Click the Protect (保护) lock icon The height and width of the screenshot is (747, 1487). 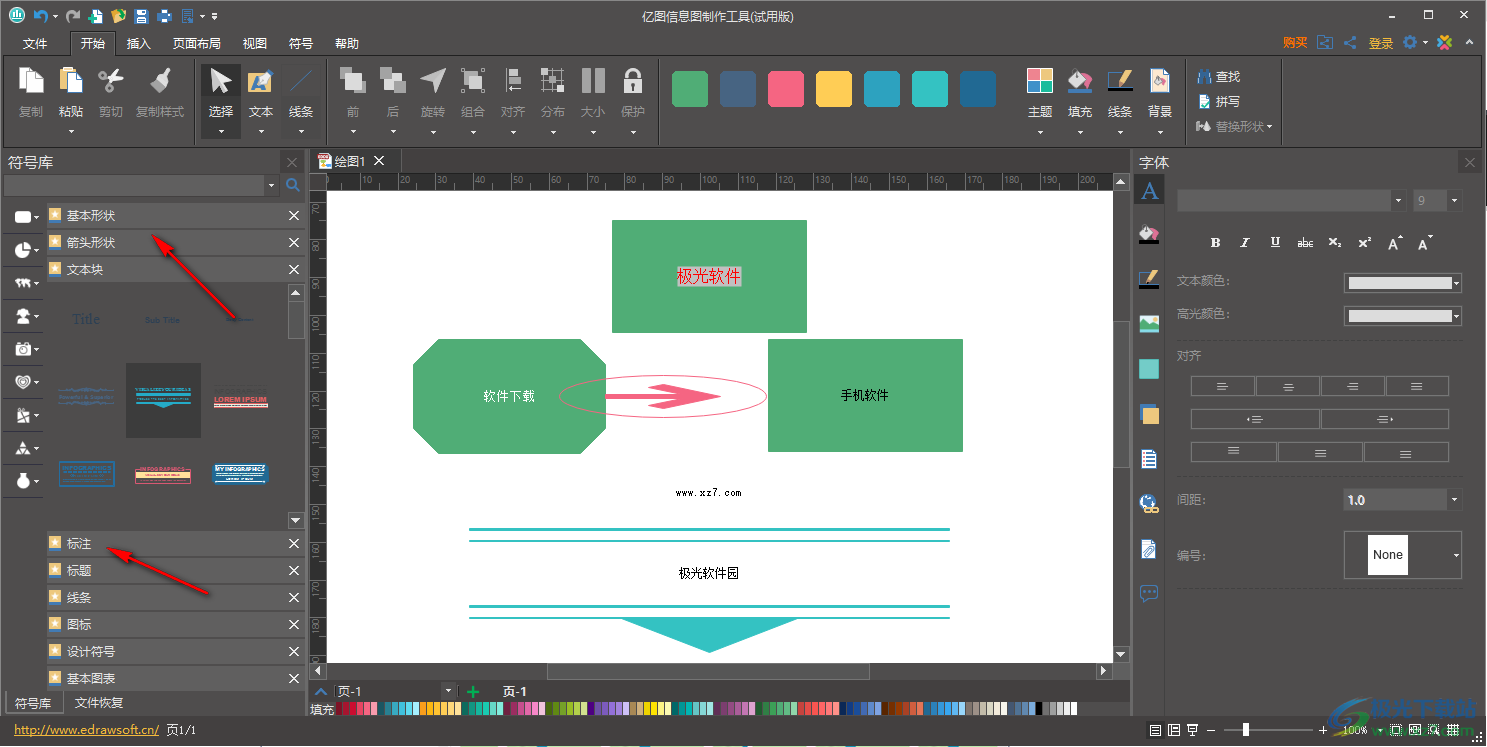(632, 81)
